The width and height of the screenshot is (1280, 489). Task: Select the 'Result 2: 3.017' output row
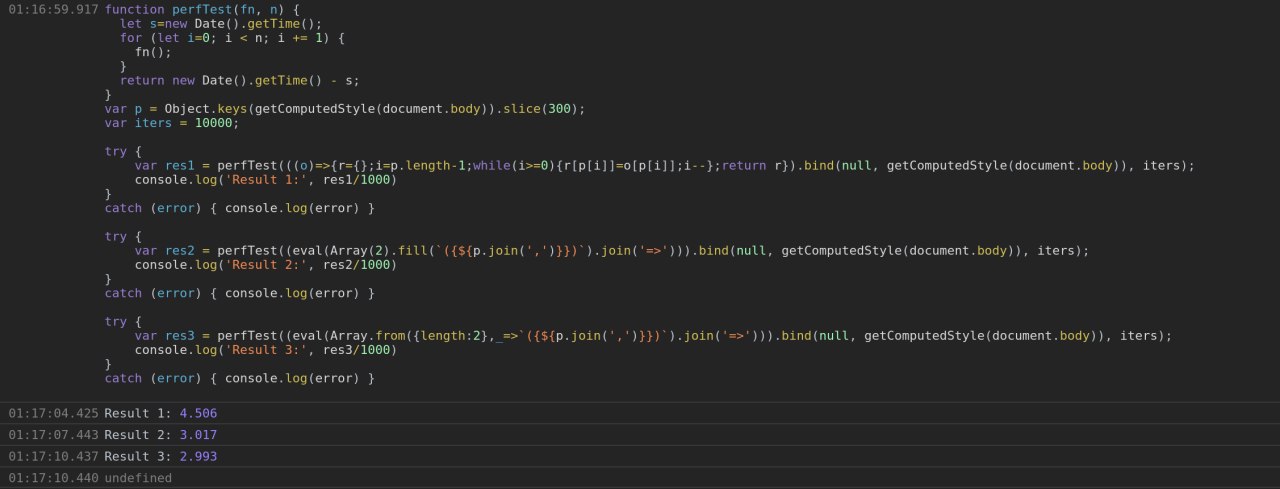point(640,435)
